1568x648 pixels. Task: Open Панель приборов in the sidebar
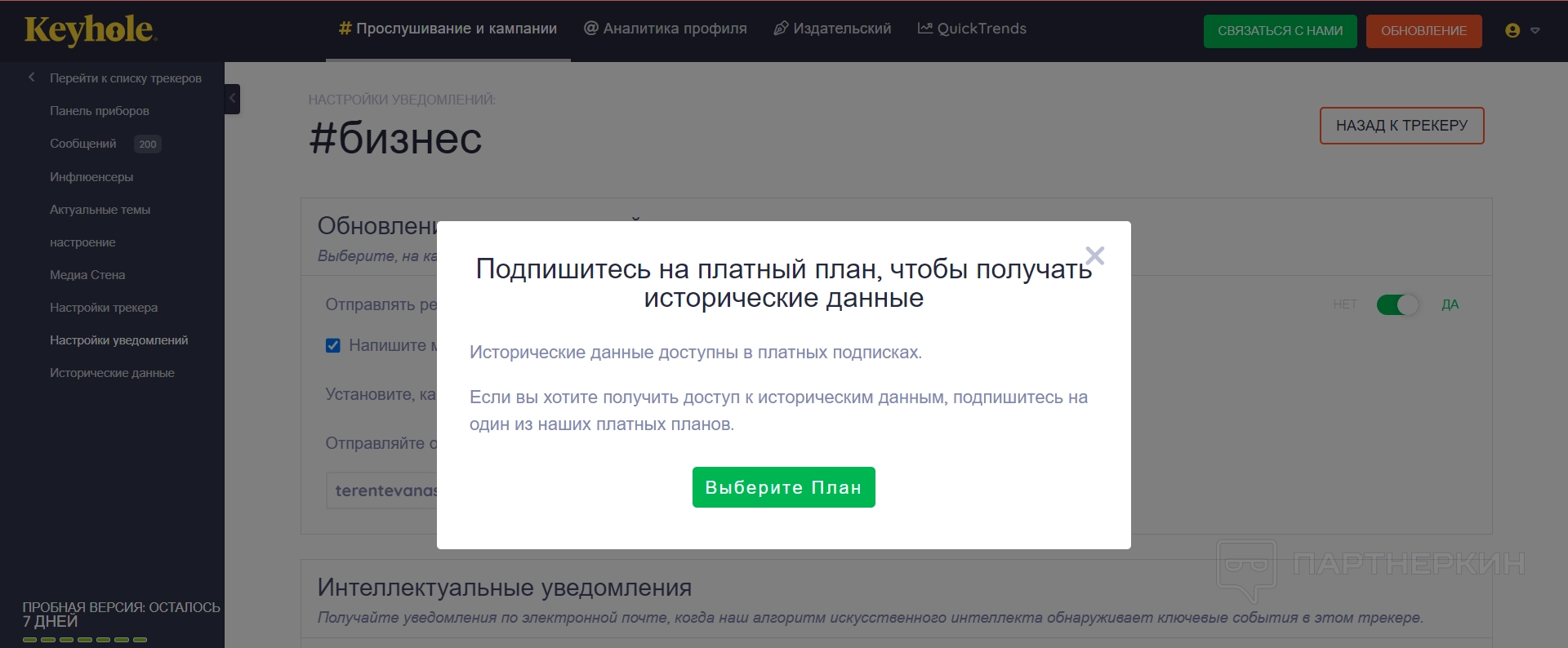[x=100, y=111]
